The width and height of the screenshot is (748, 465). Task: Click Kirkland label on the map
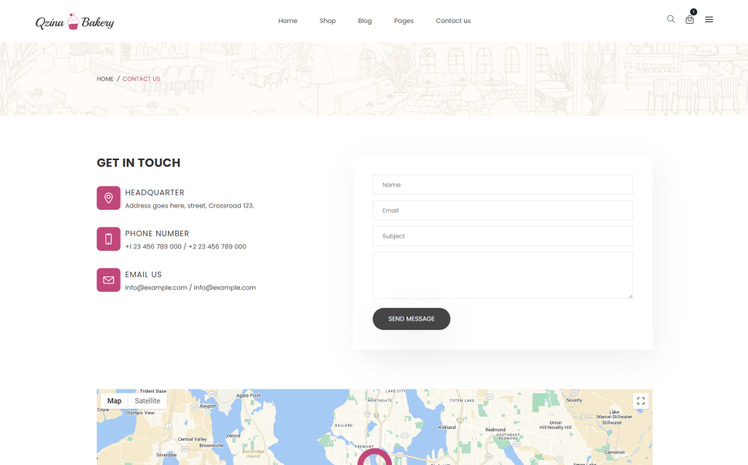447,427
